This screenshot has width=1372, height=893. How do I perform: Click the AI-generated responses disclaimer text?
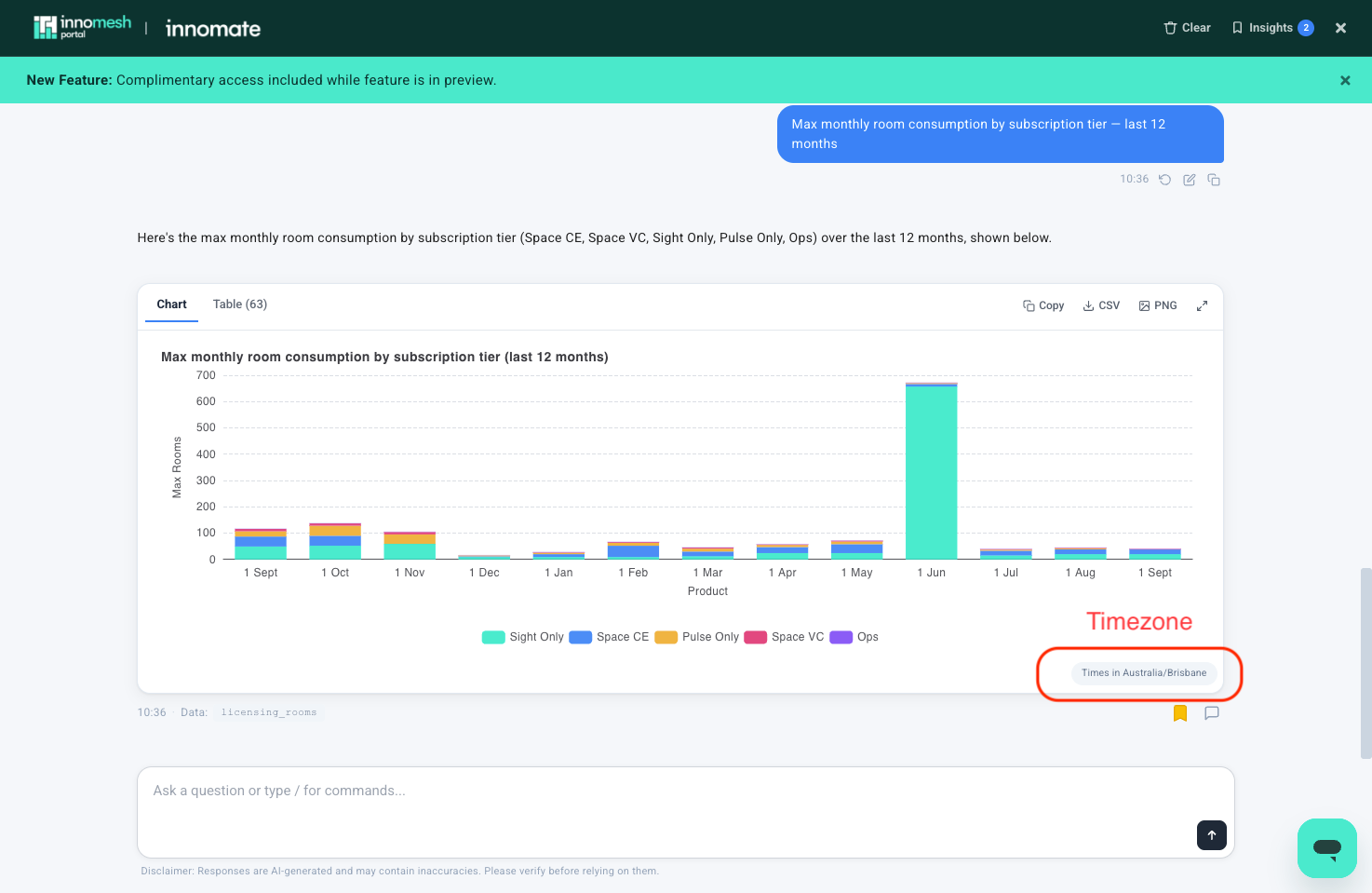click(399, 872)
